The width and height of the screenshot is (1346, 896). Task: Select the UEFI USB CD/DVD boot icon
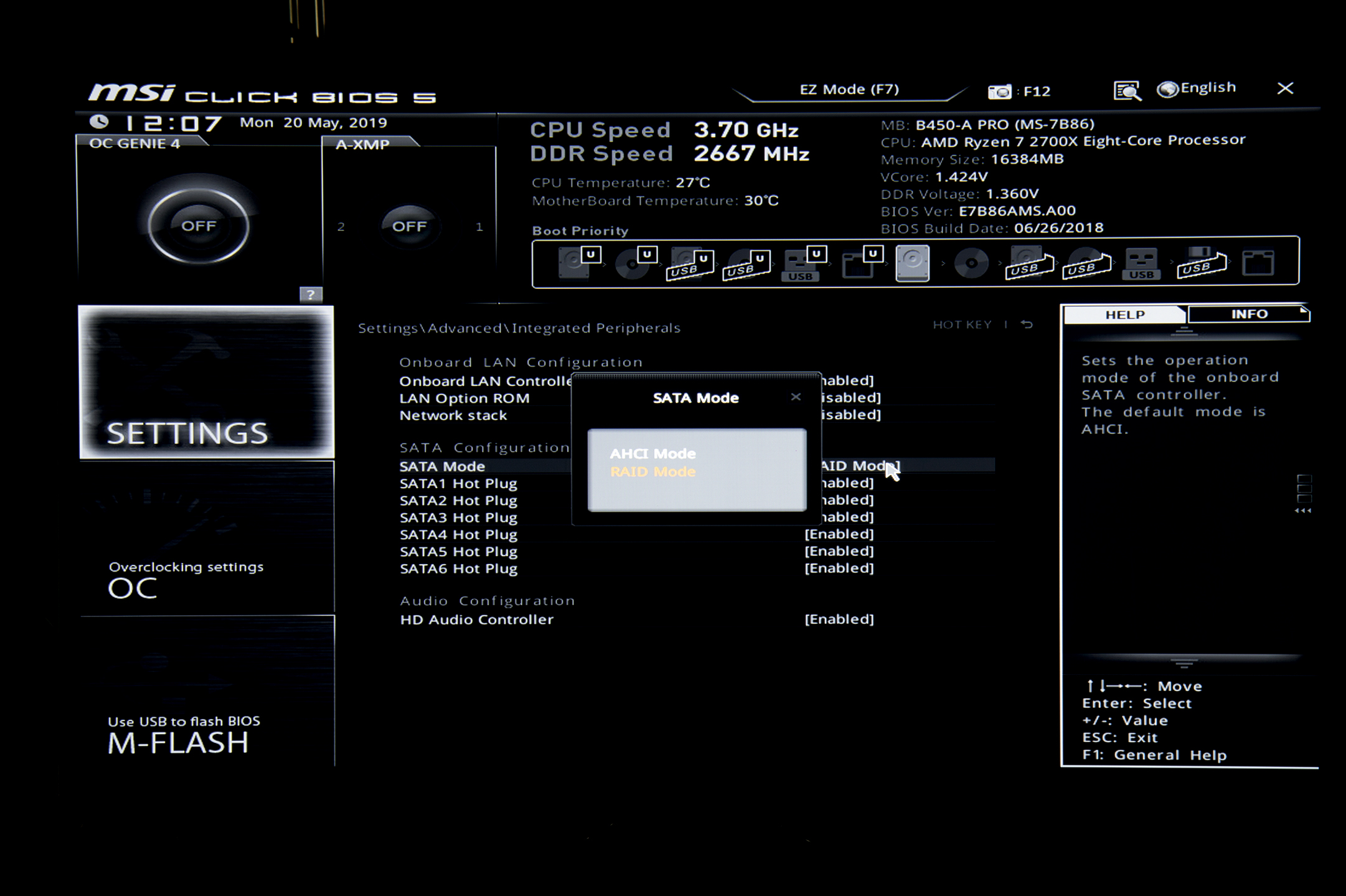coord(746,264)
